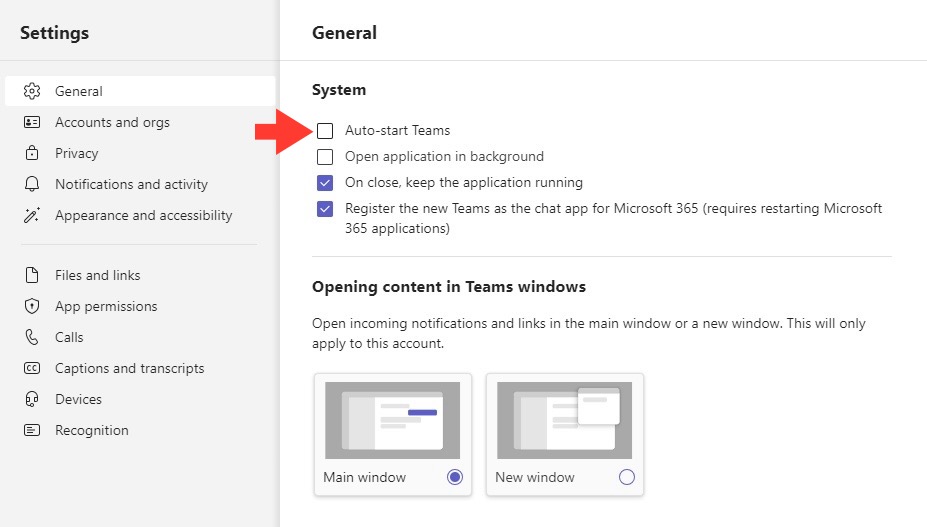Viewport: 927px width, 527px height.
Task: Select the Recognition badge icon
Action: [32, 430]
